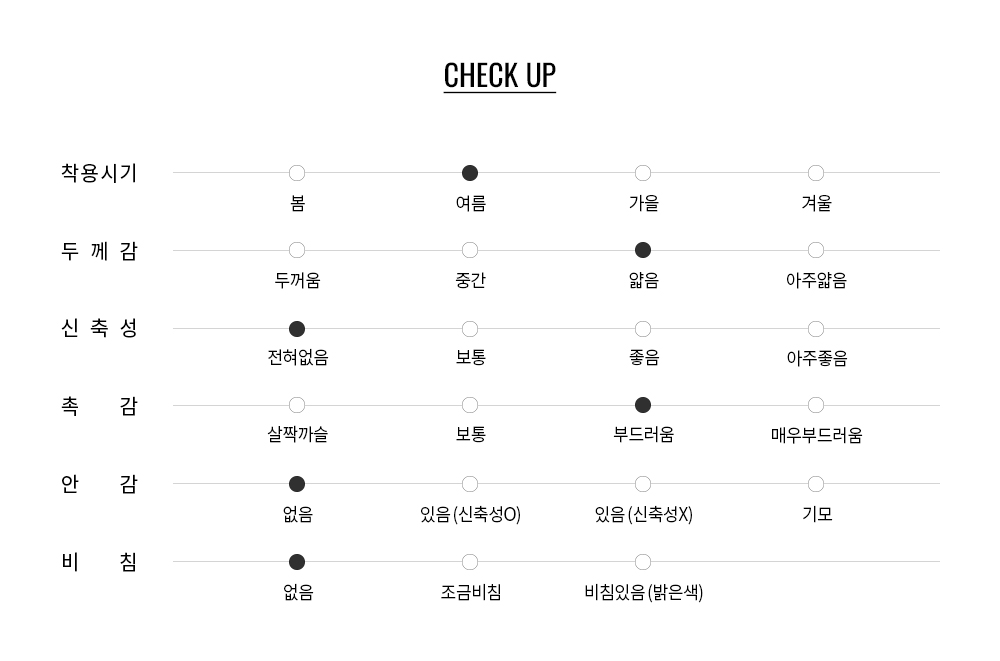Select the 살짝까슬 texture circle
This screenshot has width=1000, height=661.
tap(297, 405)
